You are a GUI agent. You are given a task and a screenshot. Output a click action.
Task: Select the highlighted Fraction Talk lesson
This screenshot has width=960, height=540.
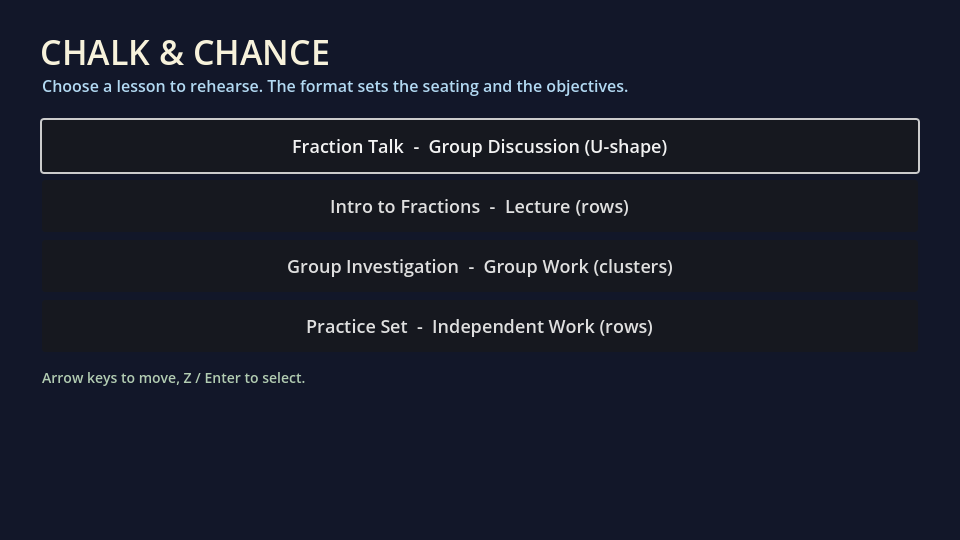pyautogui.click(x=480, y=146)
